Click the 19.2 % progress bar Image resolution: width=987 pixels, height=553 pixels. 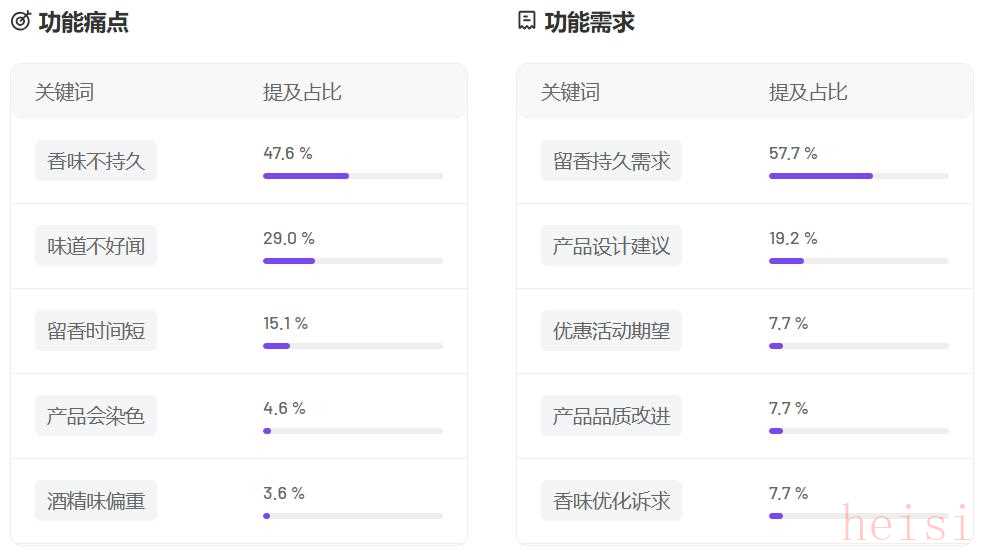(x=858, y=261)
